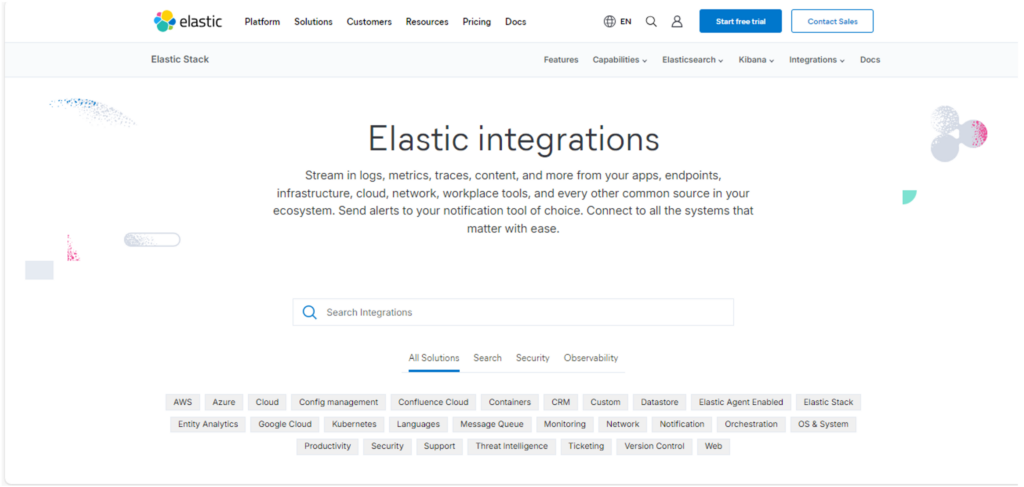Filter by Threat Intelligence tag

pos(512,447)
